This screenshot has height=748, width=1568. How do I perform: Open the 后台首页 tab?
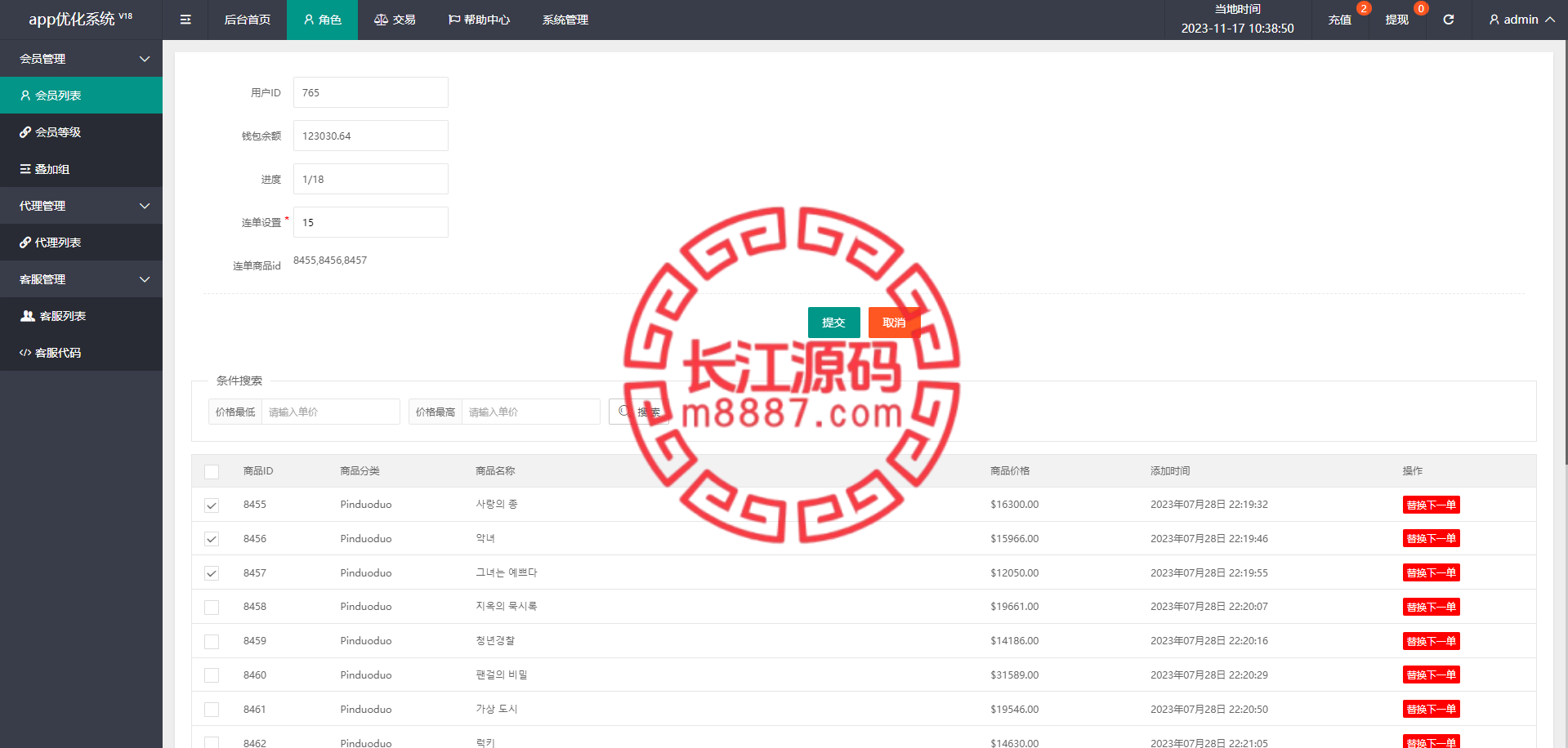pyautogui.click(x=248, y=20)
